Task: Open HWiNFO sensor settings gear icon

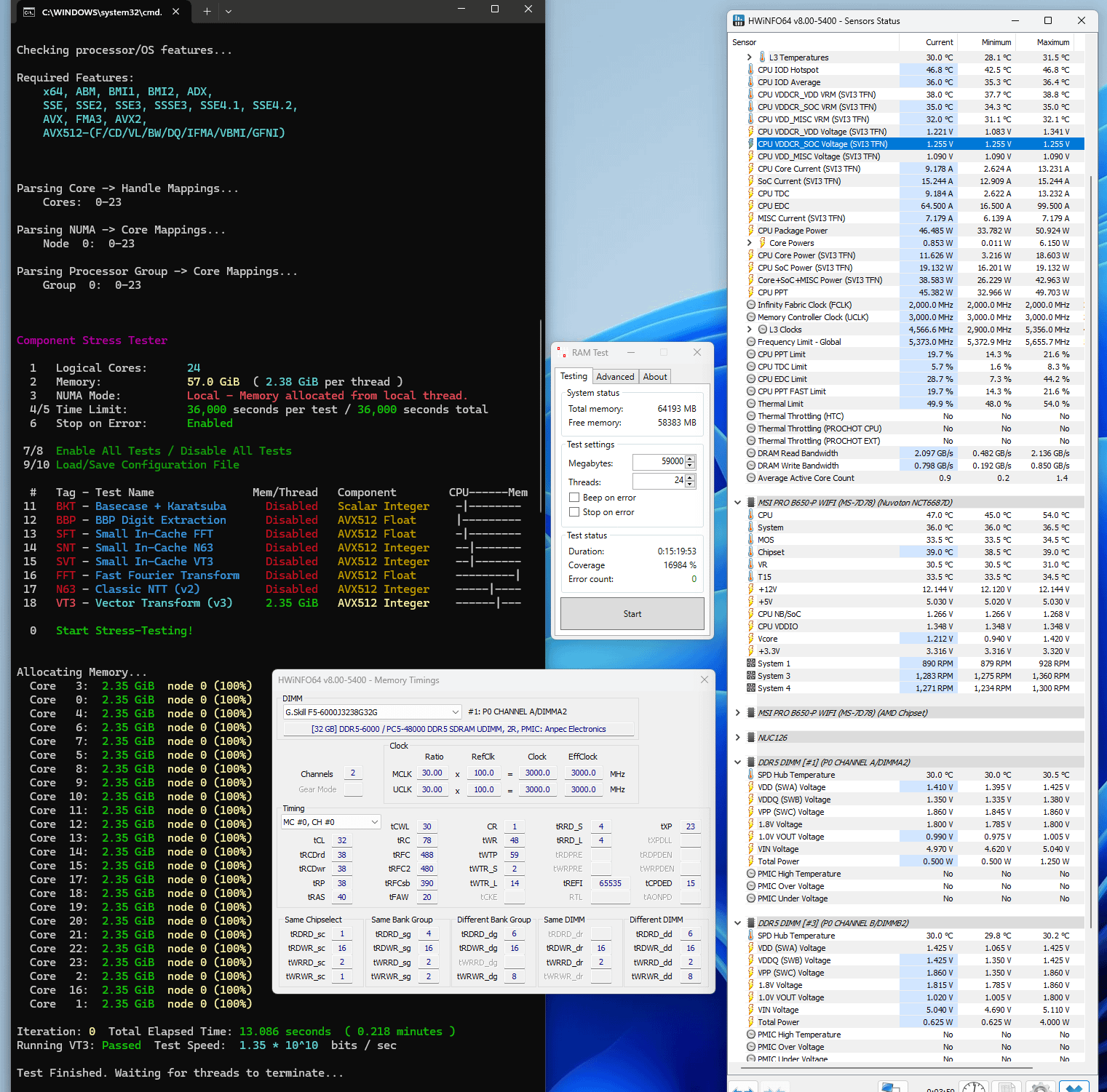Action: [x=1041, y=1087]
